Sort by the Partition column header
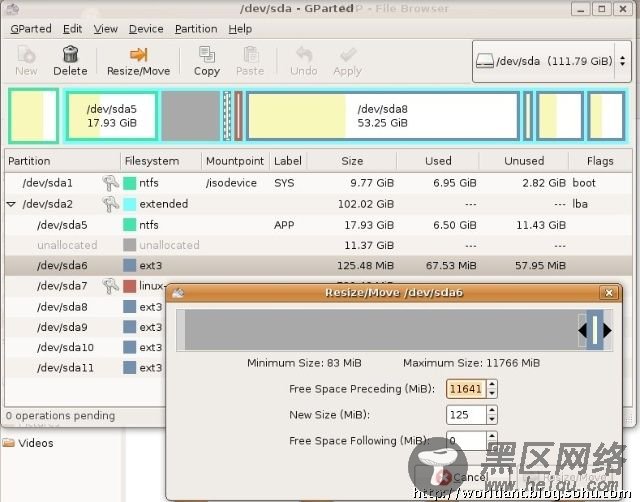The height and width of the screenshot is (502, 640). [62, 161]
